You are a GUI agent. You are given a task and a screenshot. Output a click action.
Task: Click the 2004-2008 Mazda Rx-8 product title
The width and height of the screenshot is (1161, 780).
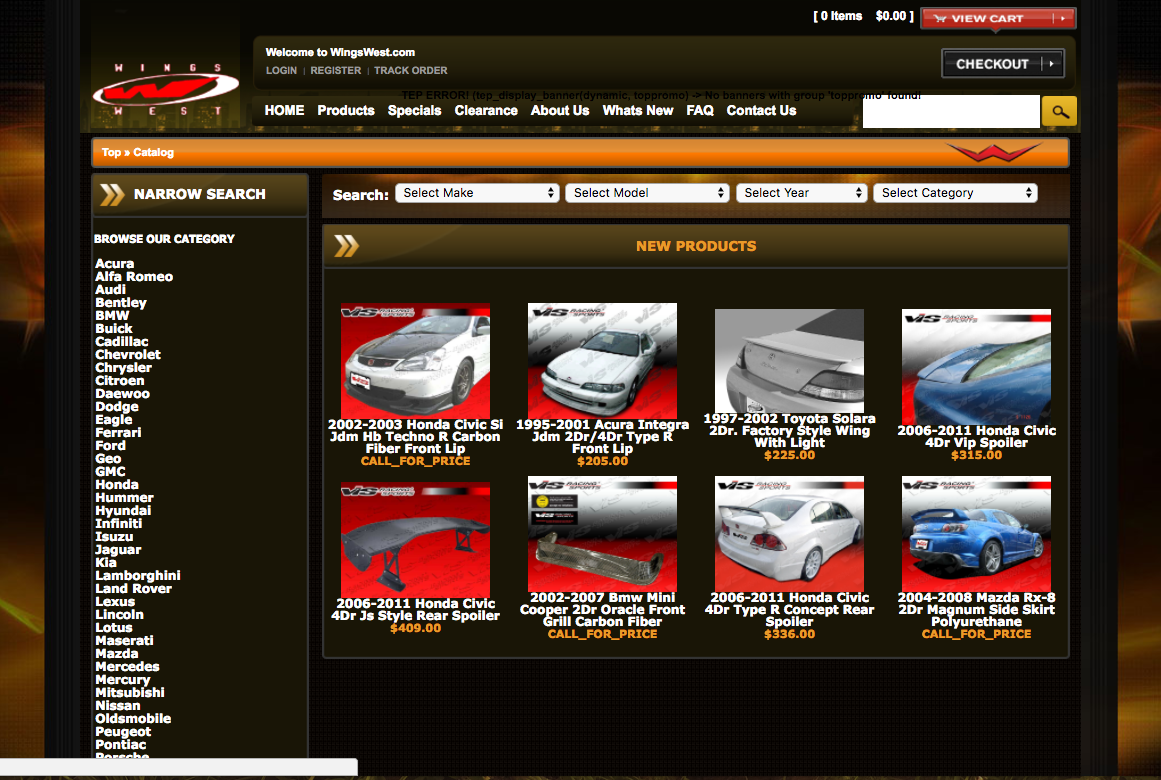(977, 610)
